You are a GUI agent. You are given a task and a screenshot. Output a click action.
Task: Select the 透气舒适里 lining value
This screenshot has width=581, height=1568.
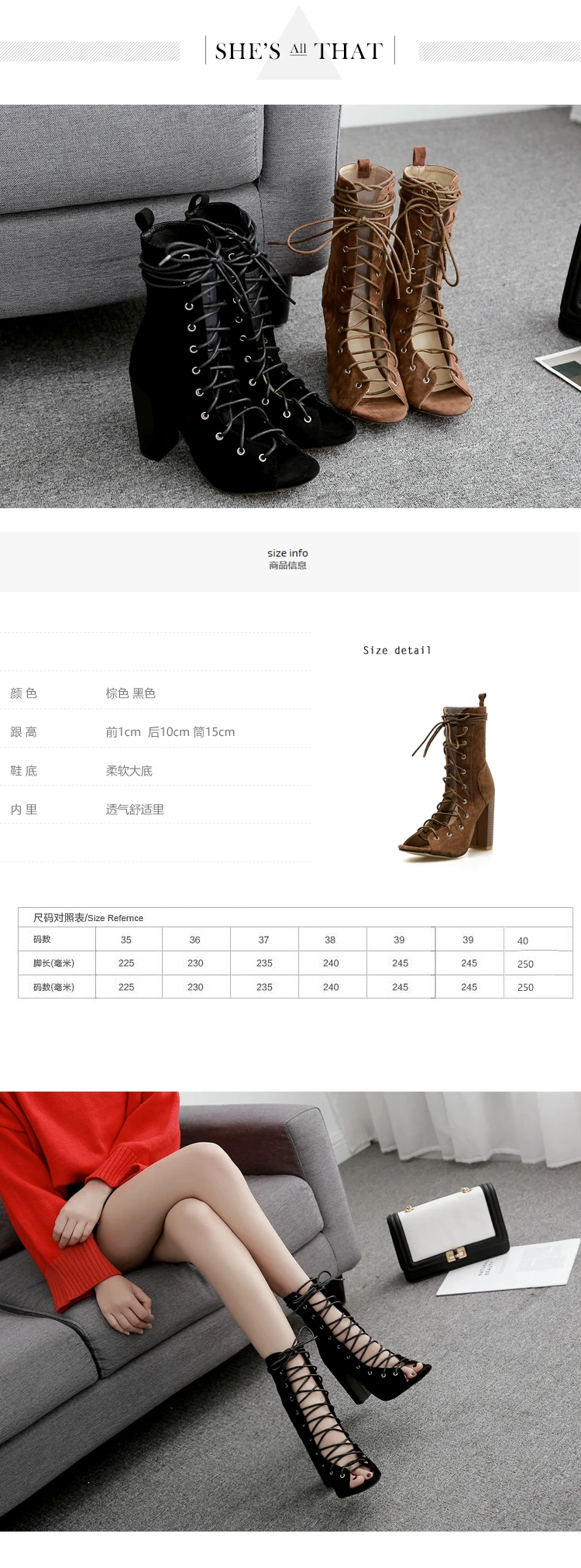click(135, 810)
